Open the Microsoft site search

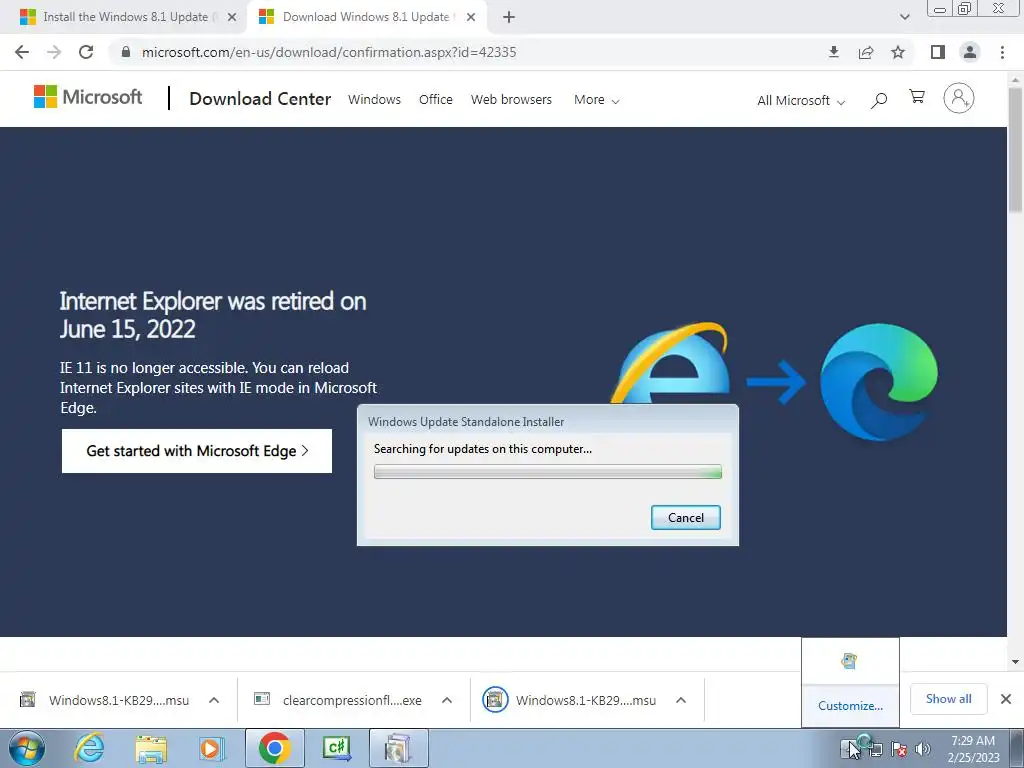coord(879,100)
